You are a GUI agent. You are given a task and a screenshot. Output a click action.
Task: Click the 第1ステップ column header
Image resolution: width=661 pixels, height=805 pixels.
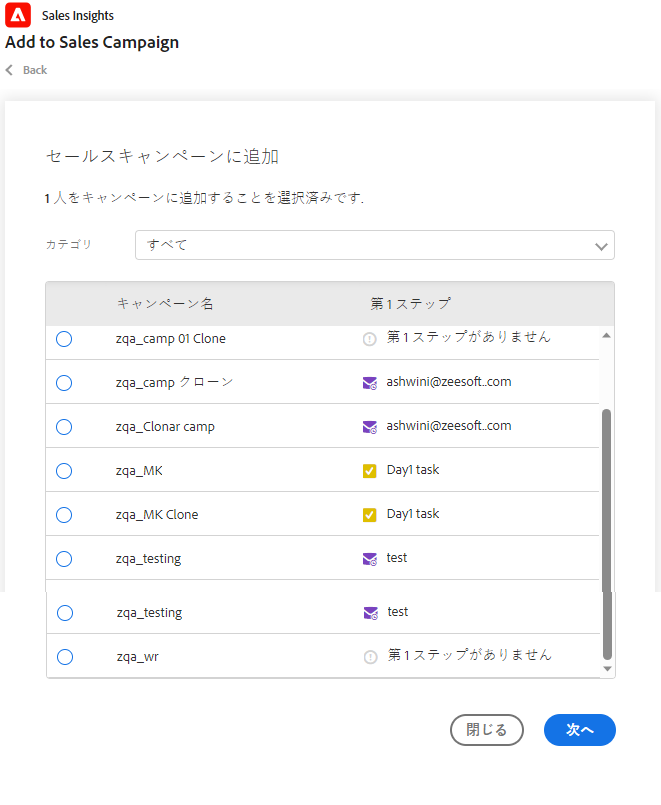pos(410,304)
